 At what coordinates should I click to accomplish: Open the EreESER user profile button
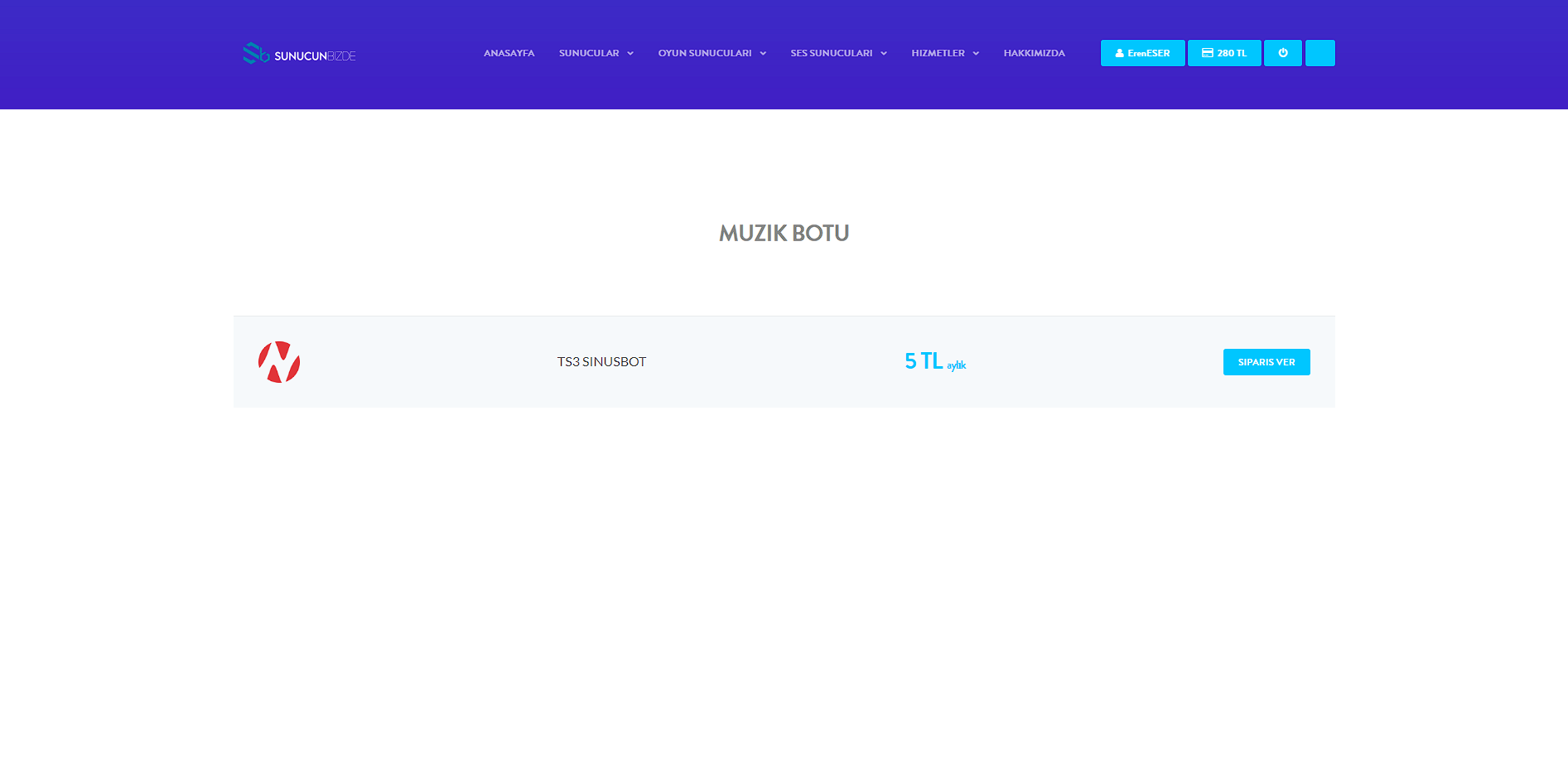click(1142, 53)
